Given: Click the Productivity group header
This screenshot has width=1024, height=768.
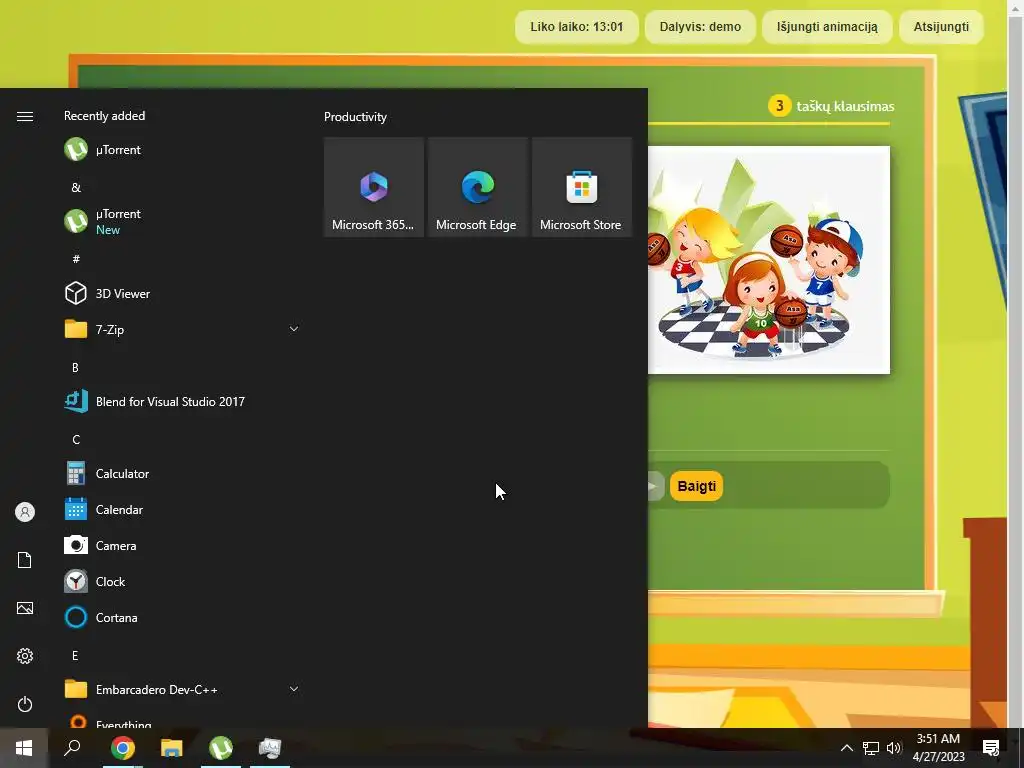Looking at the screenshot, I should tap(355, 117).
